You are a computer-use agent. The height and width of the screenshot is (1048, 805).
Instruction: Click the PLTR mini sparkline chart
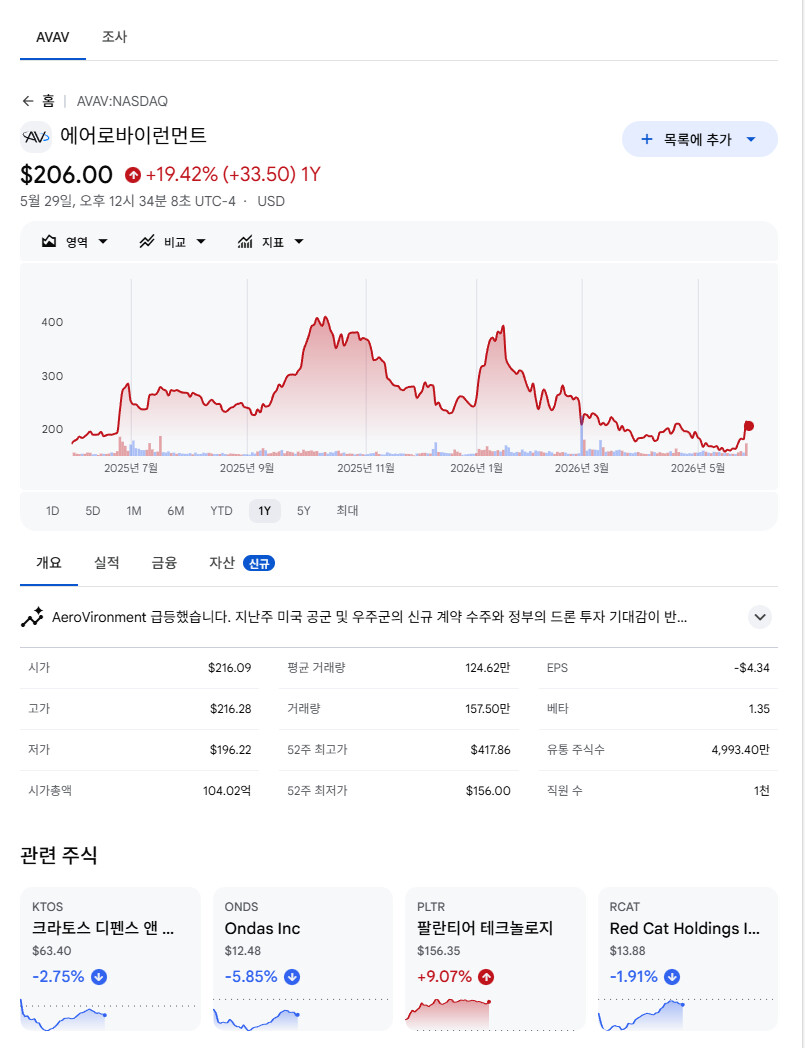click(x=448, y=1014)
